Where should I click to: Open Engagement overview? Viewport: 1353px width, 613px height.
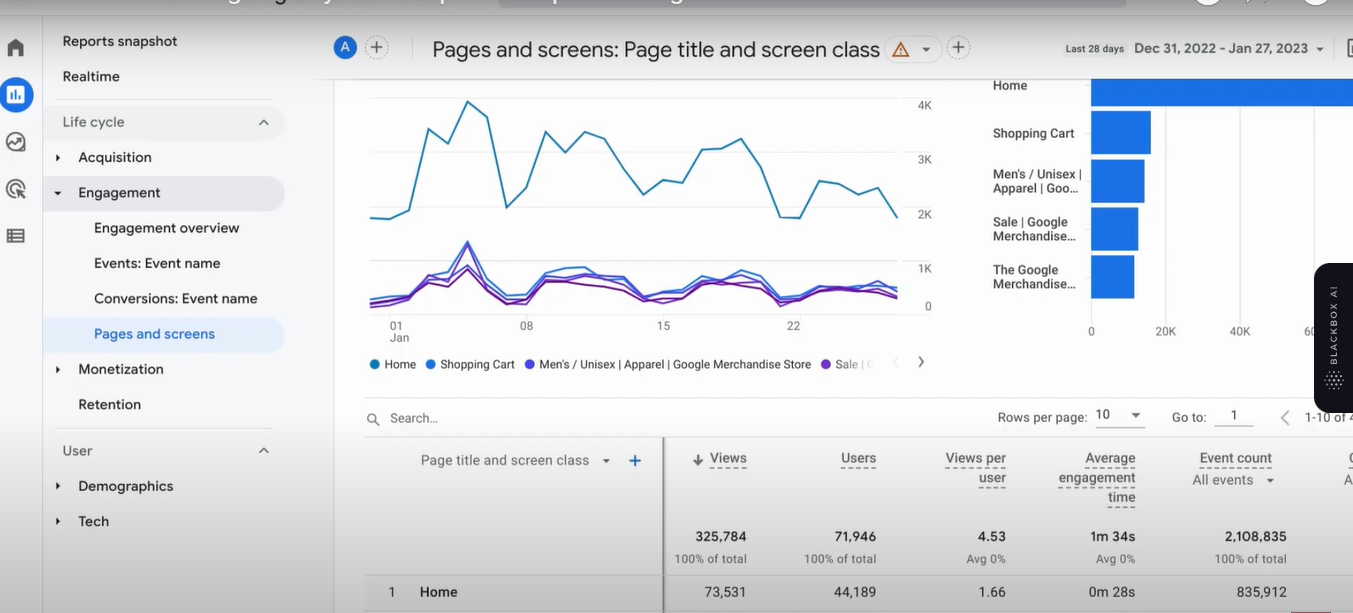click(x=167, y=228)
